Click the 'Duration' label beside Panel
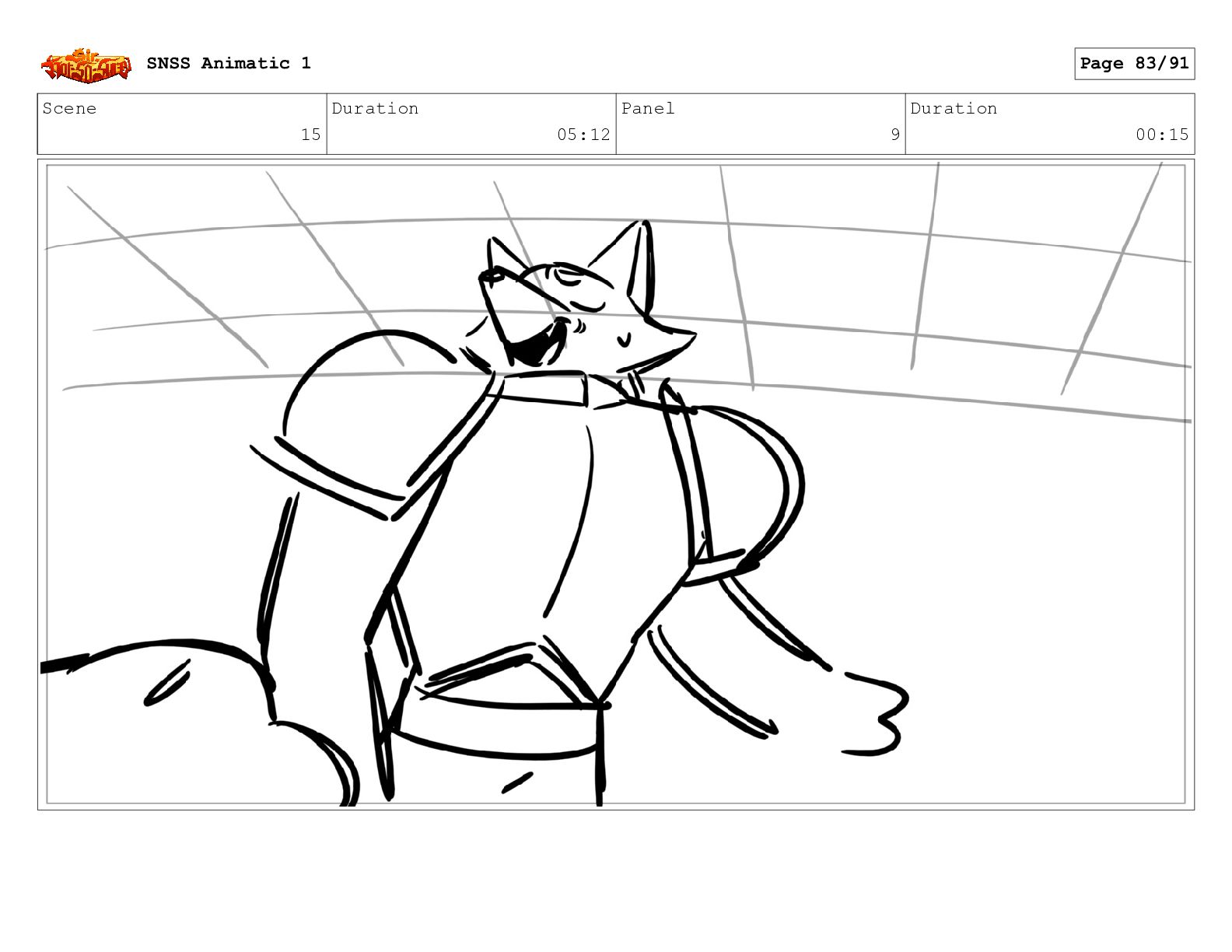 coord(954,109)
